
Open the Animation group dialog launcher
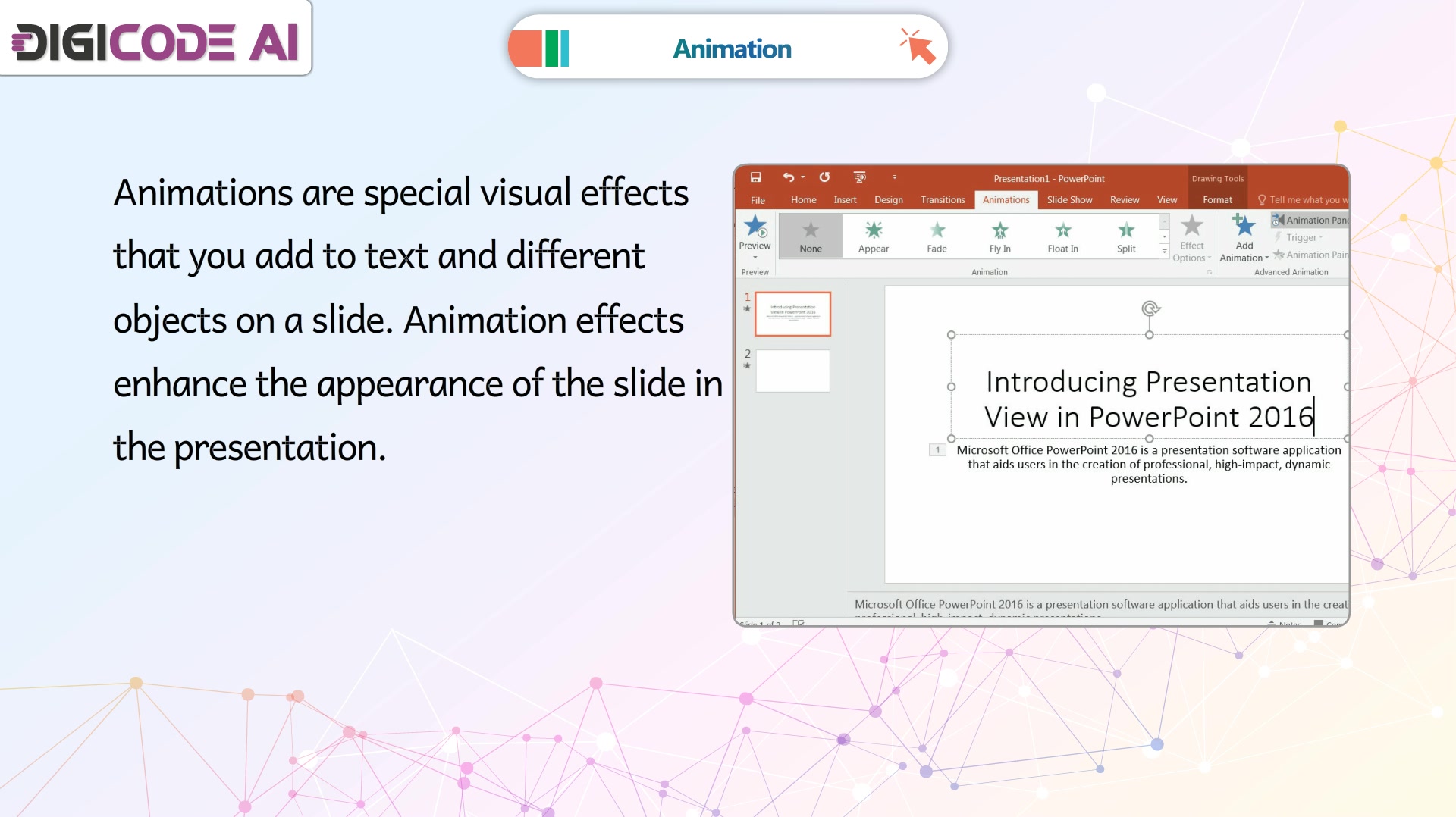point(1210,272)
